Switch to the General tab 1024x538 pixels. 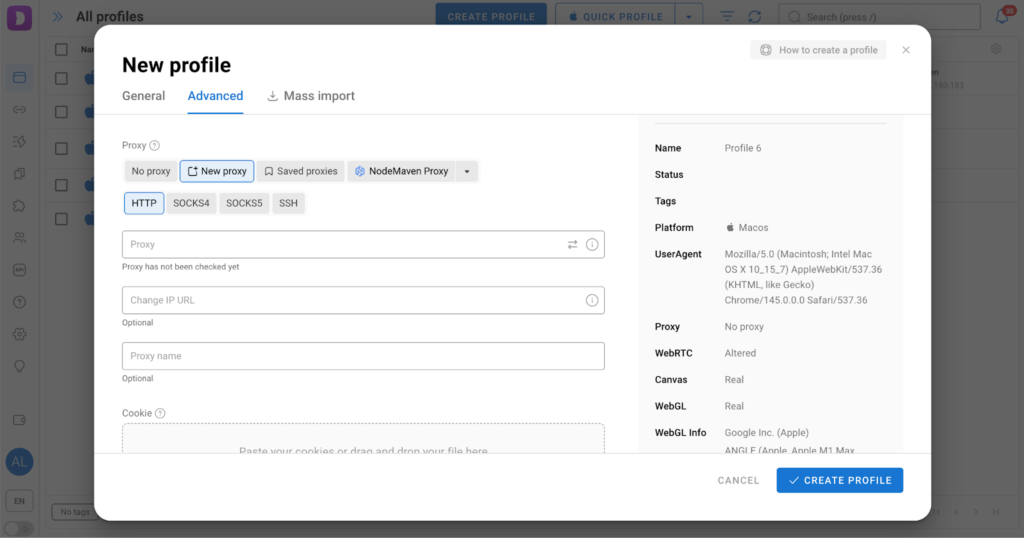click(x=143, y=96)
